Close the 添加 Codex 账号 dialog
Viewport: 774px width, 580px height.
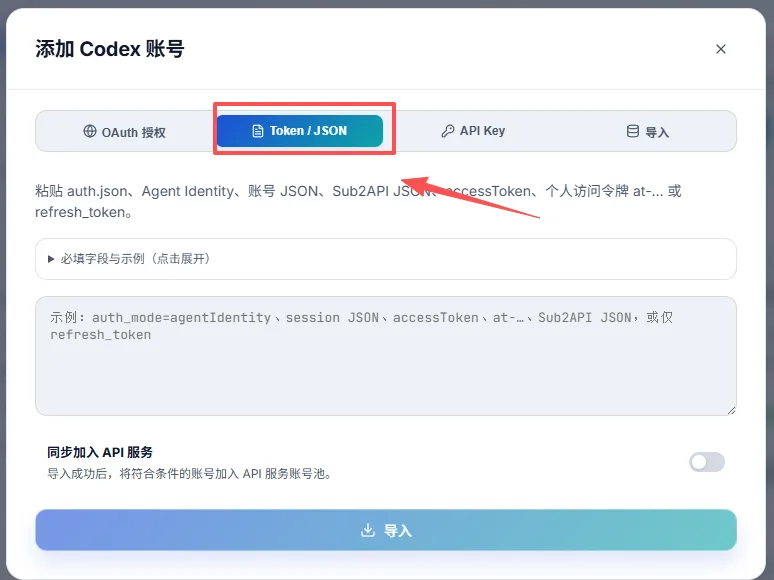click(721, 49)
